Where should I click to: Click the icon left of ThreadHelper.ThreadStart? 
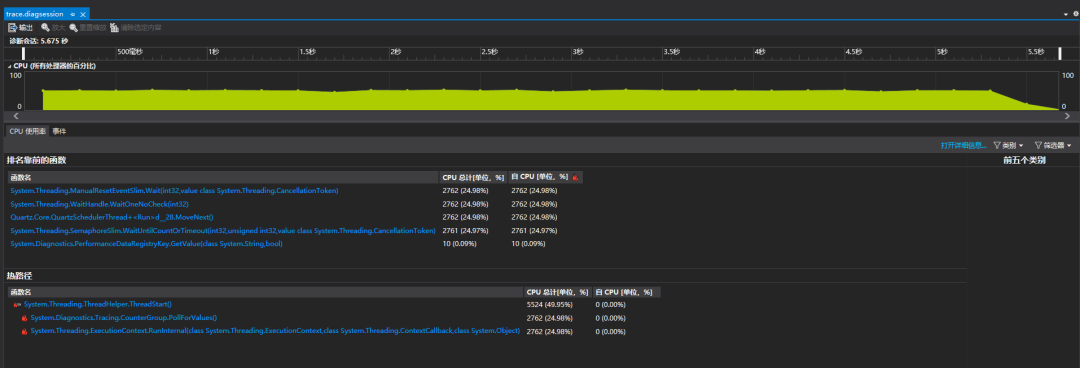[x=17, y=304]
